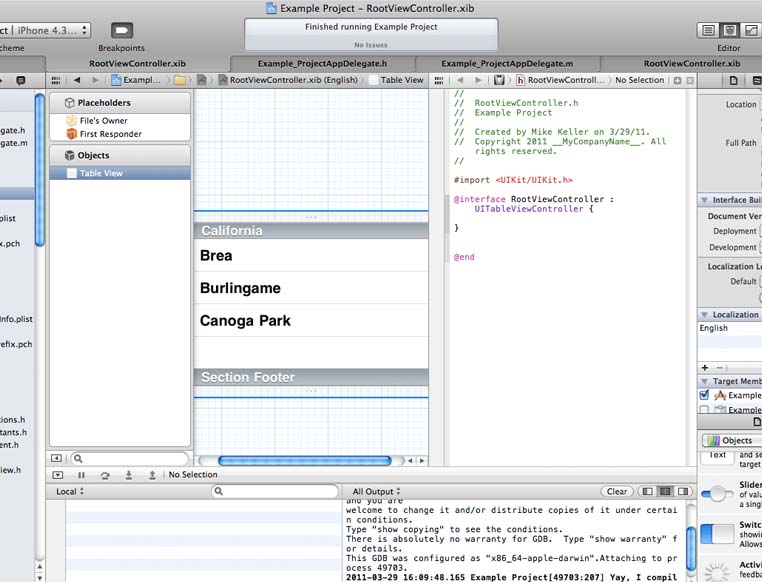Open the Local variables scope popup

[x=70, y=491]
